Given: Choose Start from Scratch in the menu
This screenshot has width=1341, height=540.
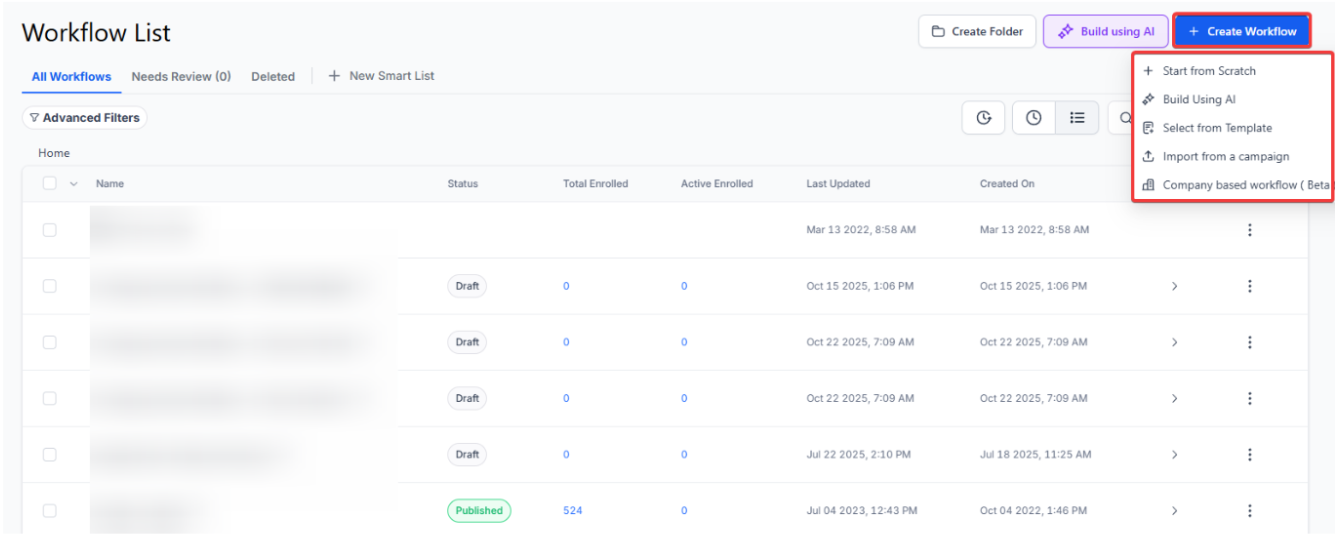Looking at the screenshot, I should point(1208,71).
